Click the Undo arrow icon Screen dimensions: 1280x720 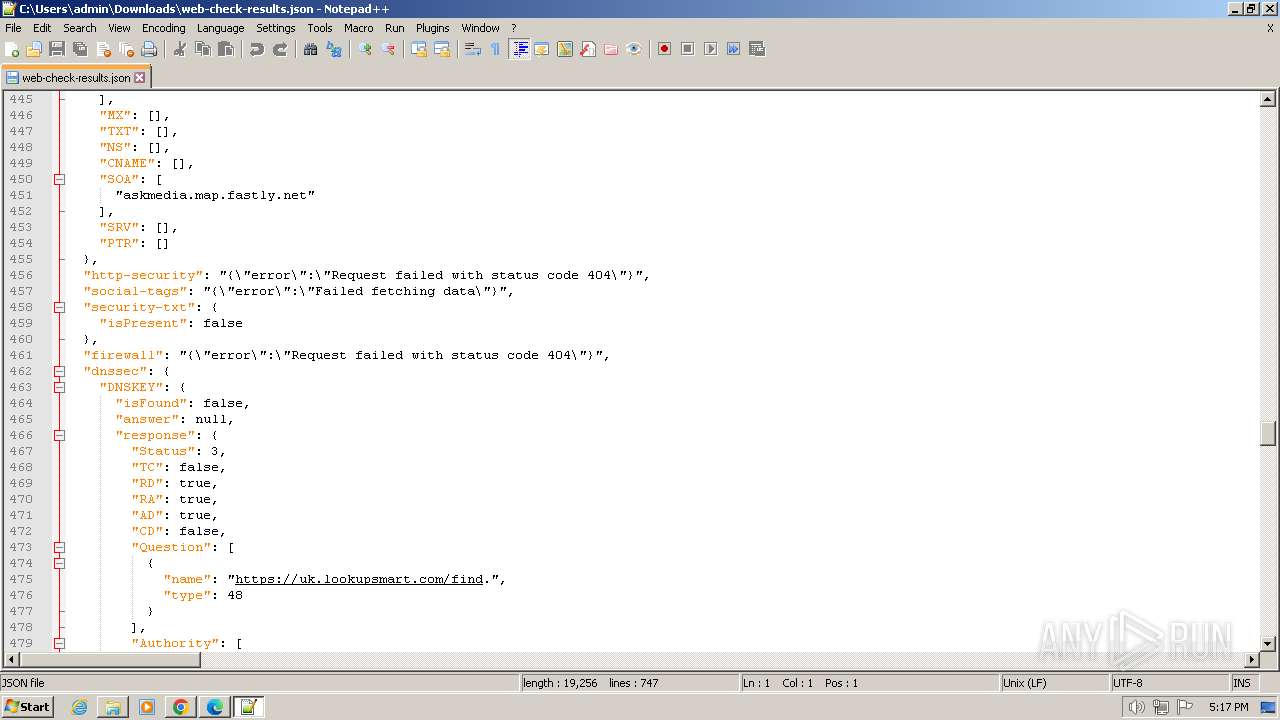pyautogui.click(x=257, y=49)
